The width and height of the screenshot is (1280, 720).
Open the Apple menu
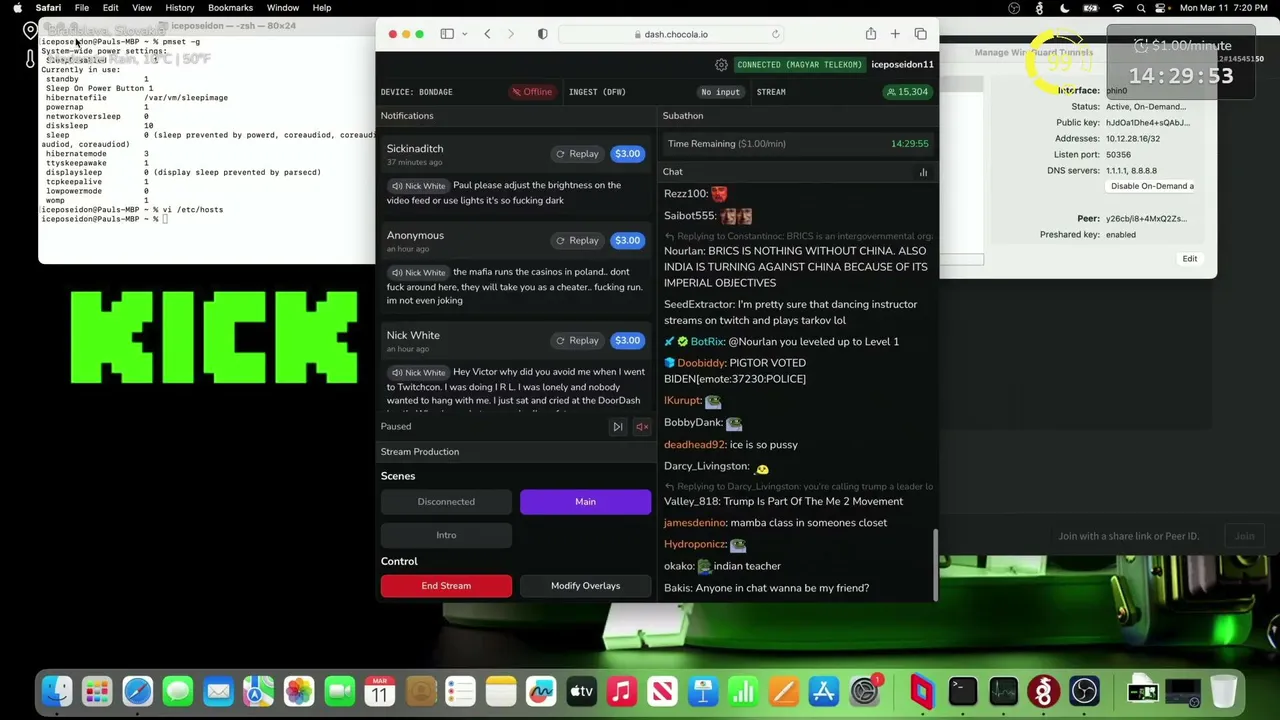click(x=17, y=8)
